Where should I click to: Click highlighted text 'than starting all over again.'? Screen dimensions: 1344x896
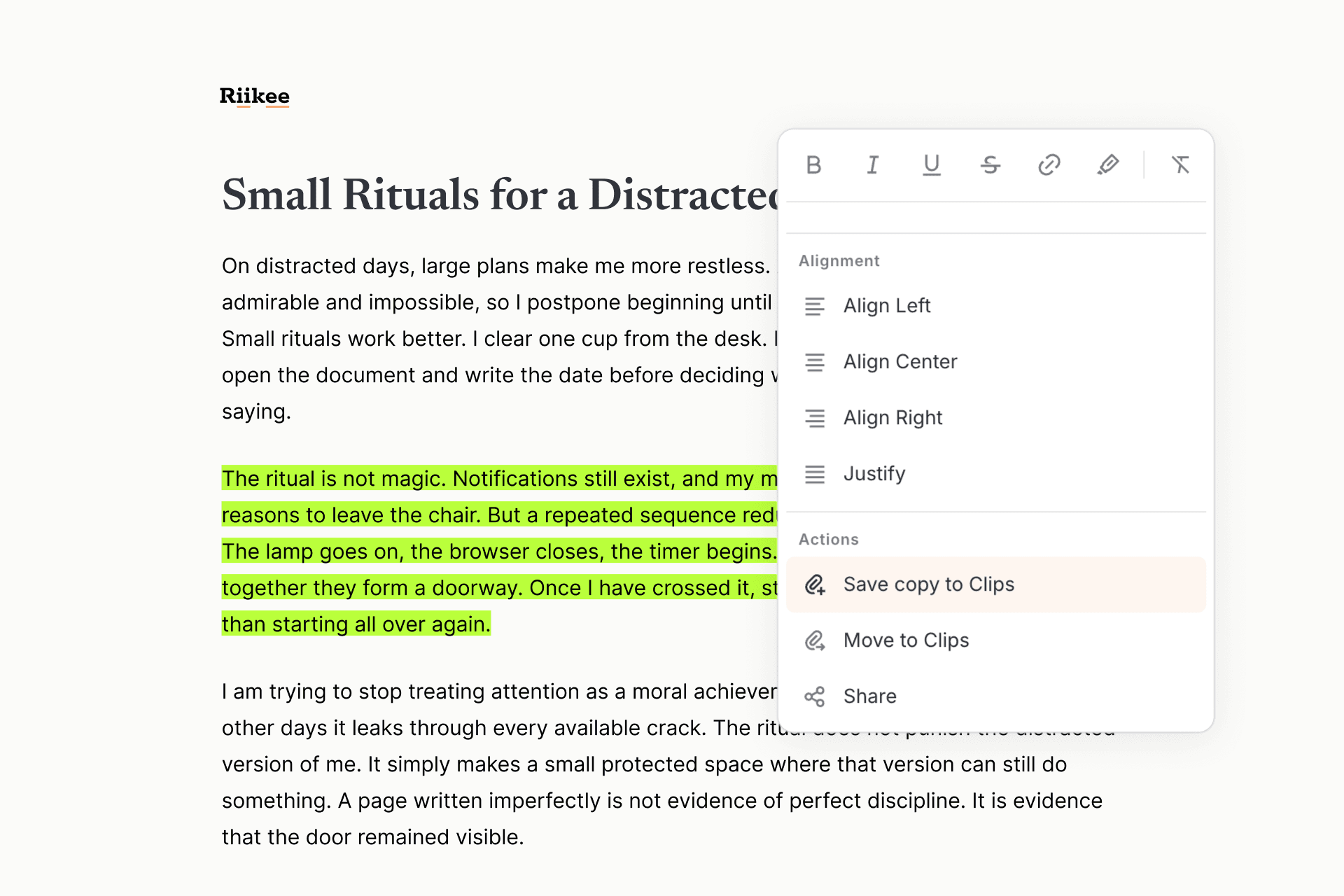coord(356,624)
